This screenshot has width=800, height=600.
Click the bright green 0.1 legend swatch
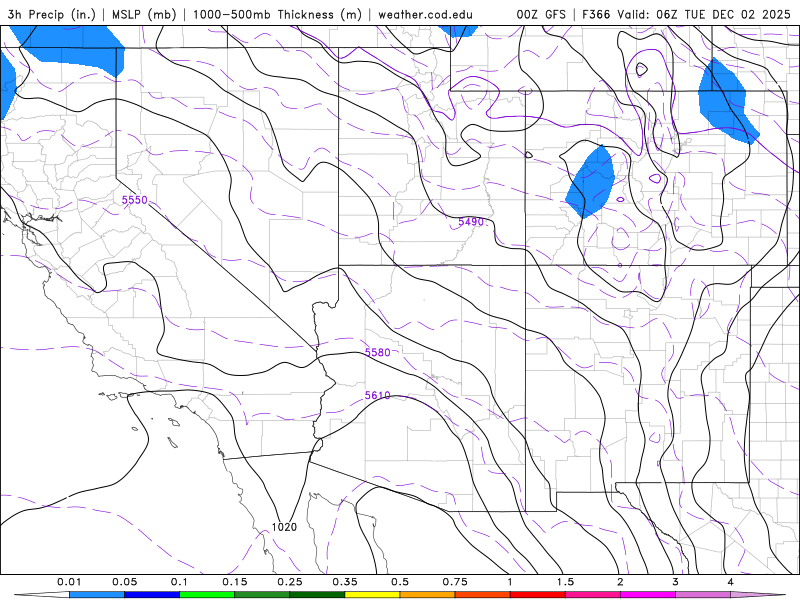(207, 595)
